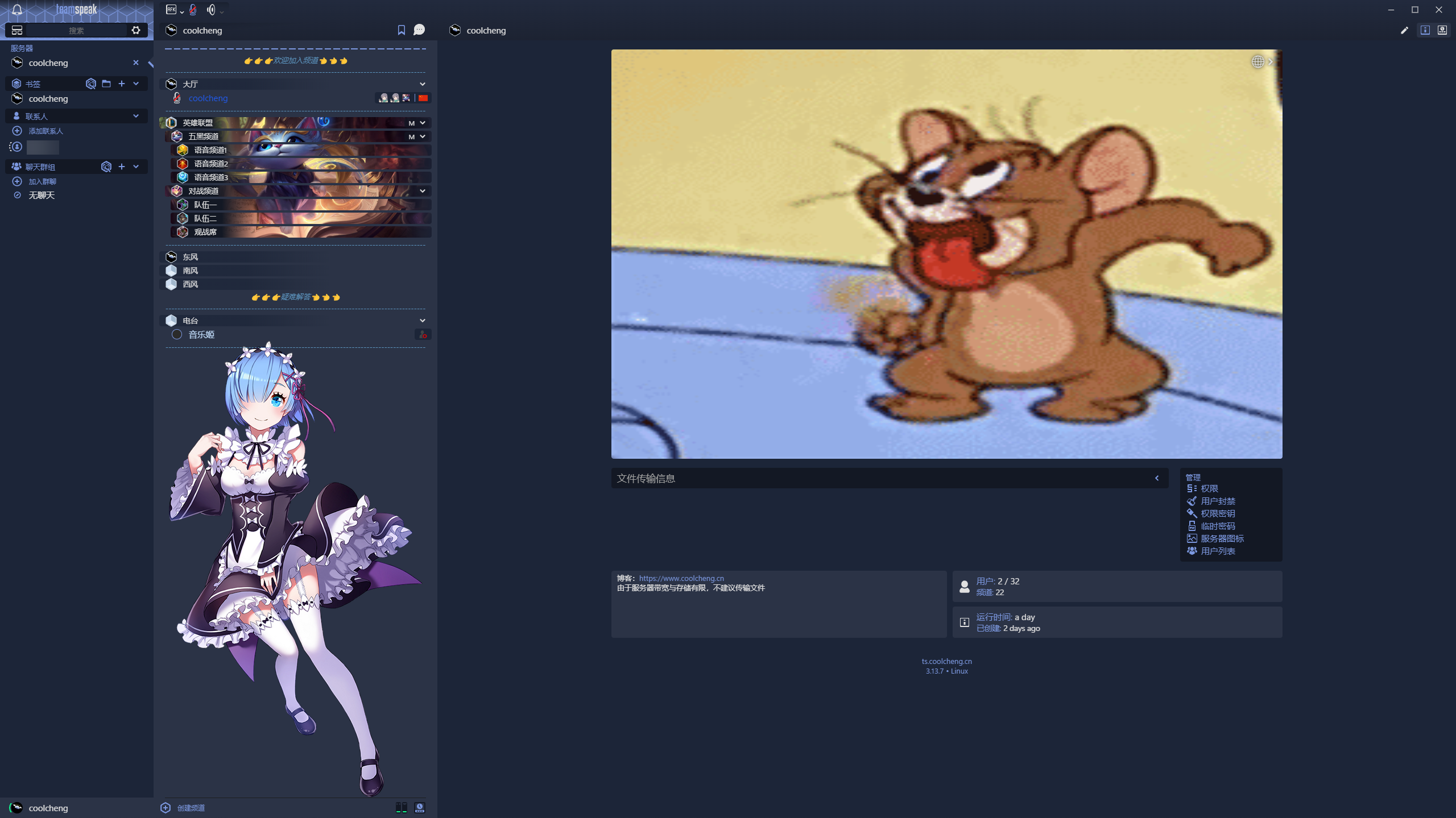1456x818 pixels.
Task: Open the connection level meter icon
Action: point(402,808)
